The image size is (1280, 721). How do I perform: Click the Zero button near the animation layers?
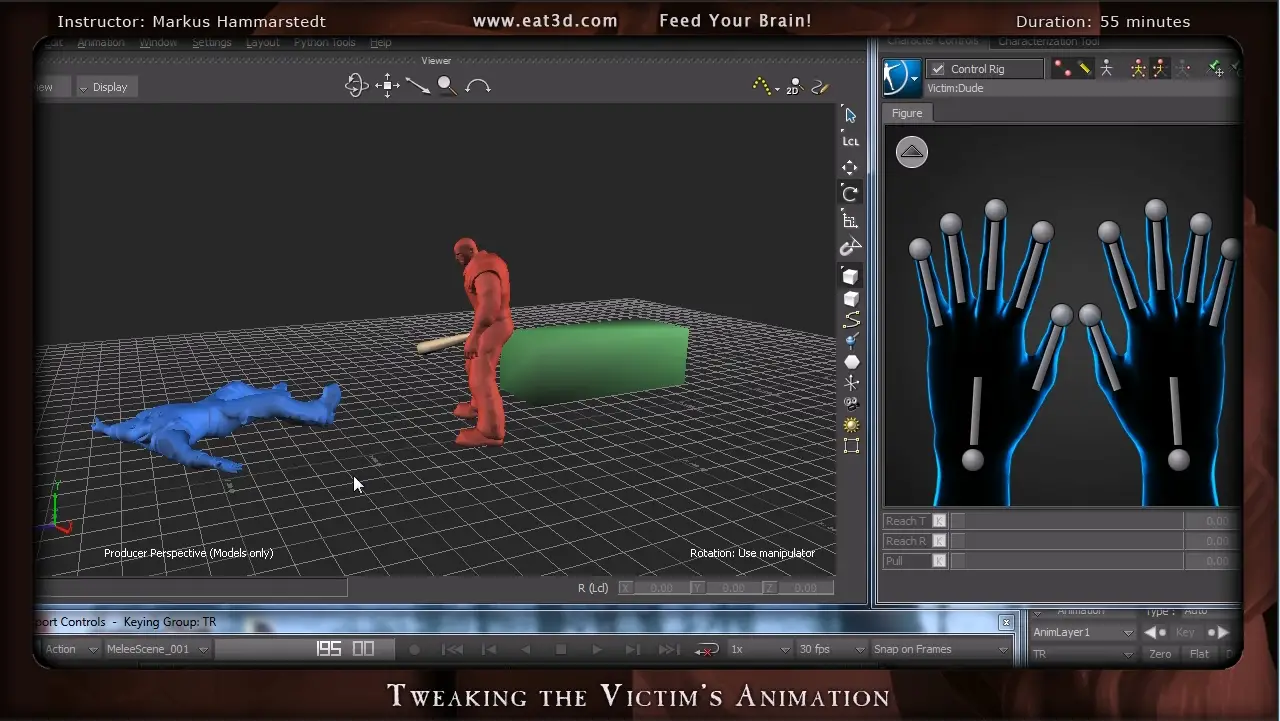point(1159,653)
